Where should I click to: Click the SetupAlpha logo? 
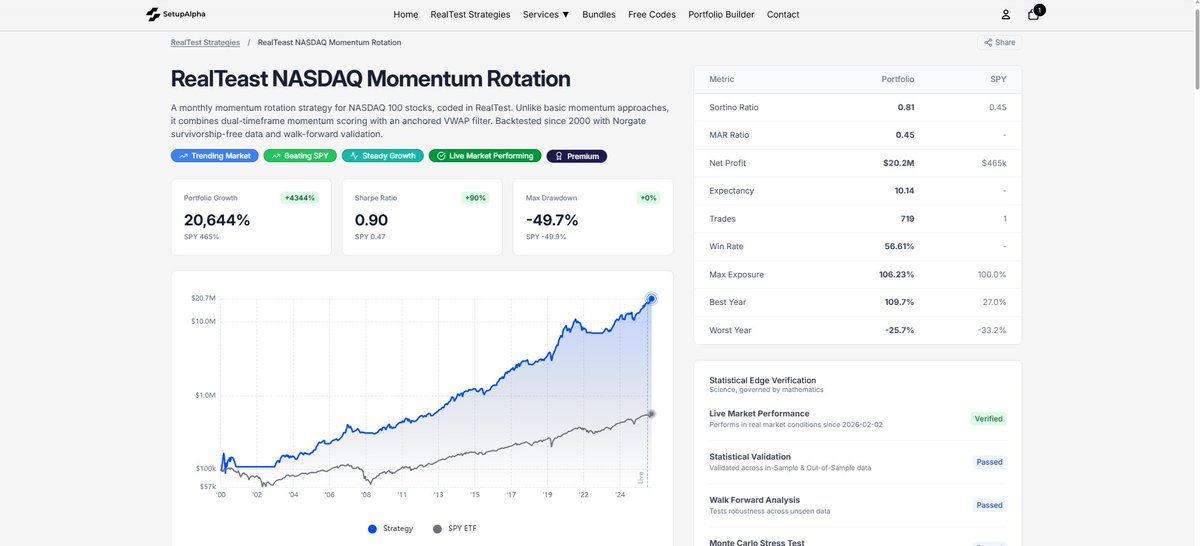(x=175, y=14)
